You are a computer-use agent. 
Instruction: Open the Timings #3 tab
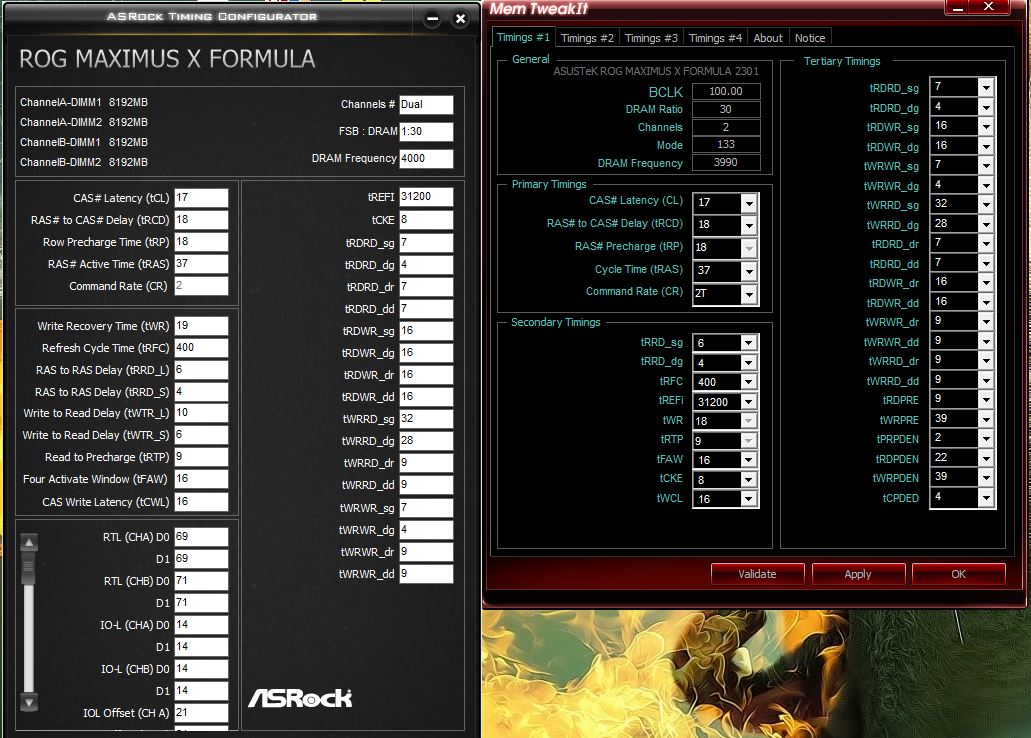click(651, 38)
